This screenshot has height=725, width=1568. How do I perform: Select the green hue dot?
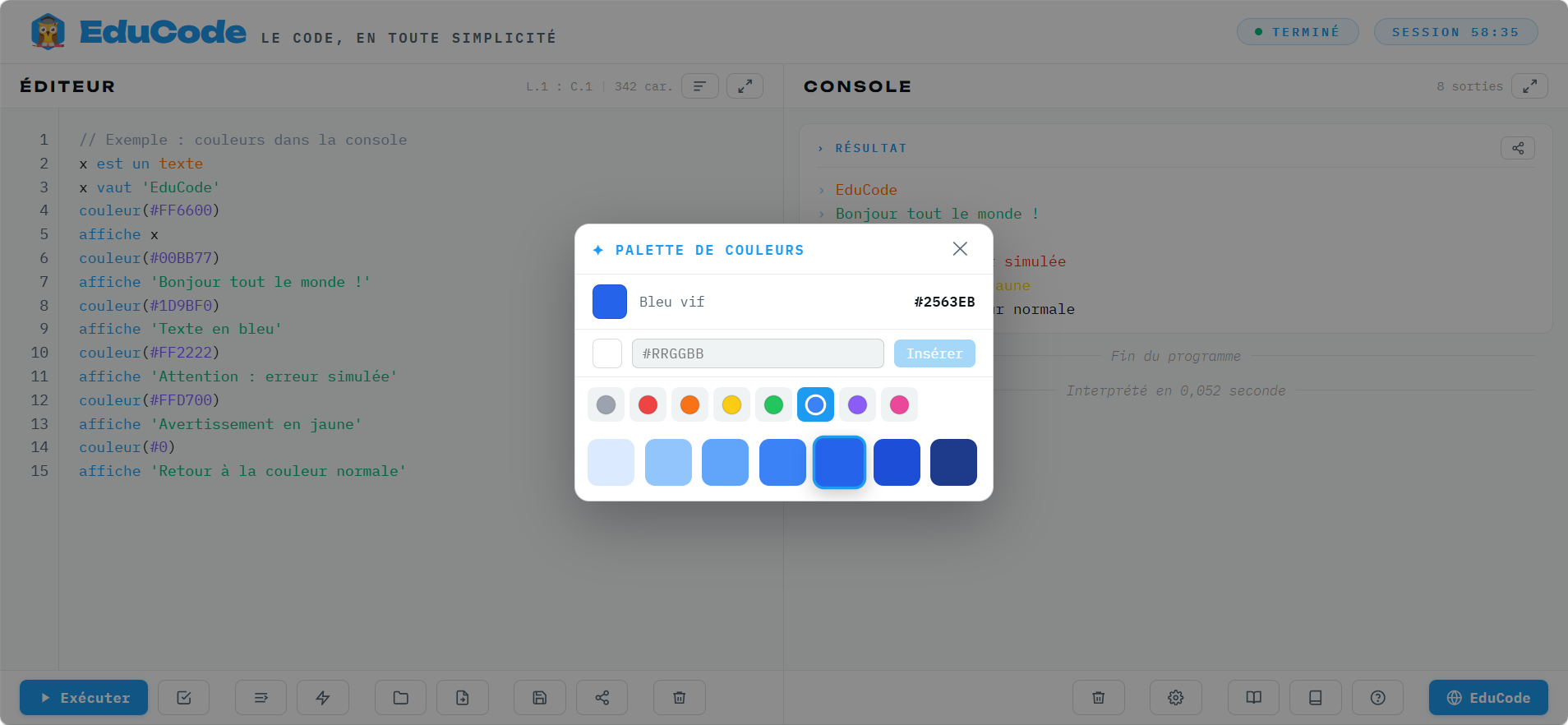773,404
